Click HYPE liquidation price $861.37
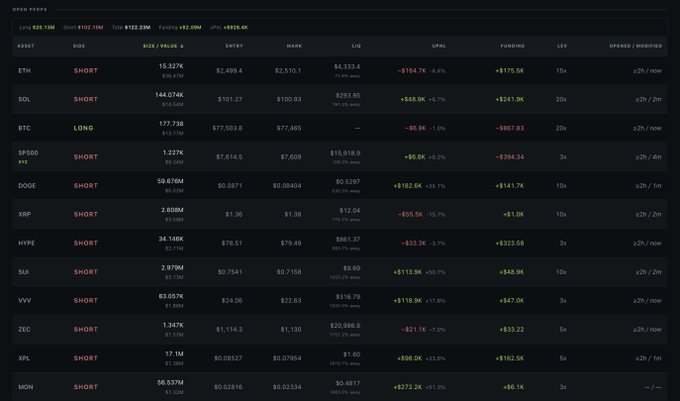Viewport: 680px width, 401px height. [x=348, y=239]
